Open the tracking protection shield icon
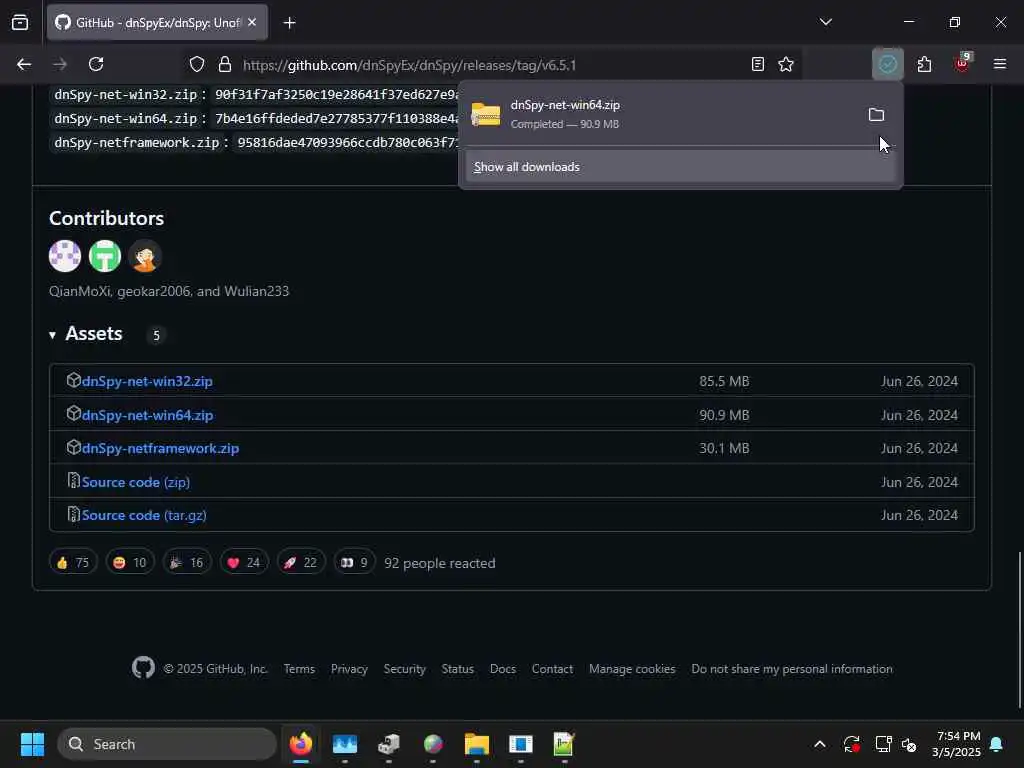Screen dimensions: 1024x768 click(197, 64)
